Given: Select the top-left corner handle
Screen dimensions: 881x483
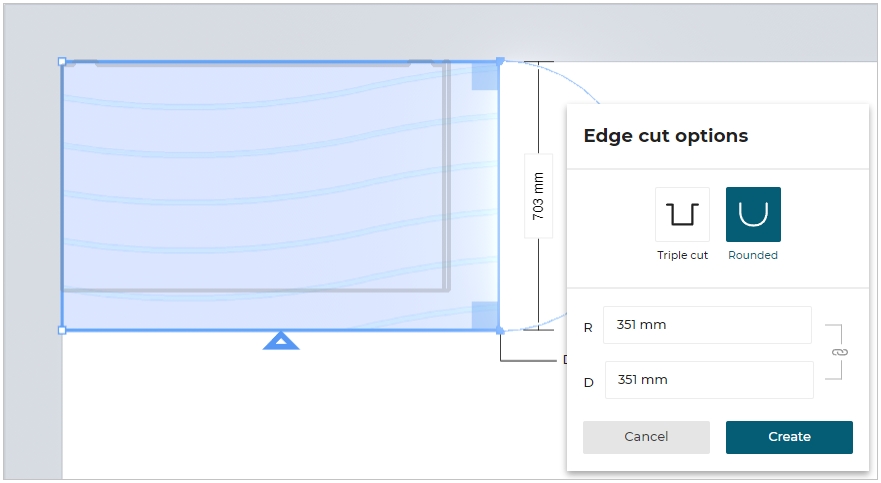Looking at the screenshot, I should click(x=62, y=61).
